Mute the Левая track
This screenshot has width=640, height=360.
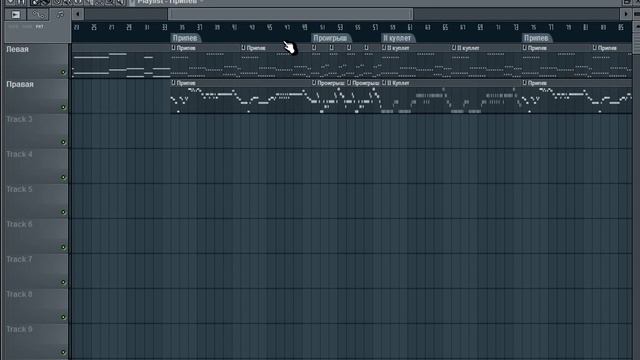(x=63, y=72)
